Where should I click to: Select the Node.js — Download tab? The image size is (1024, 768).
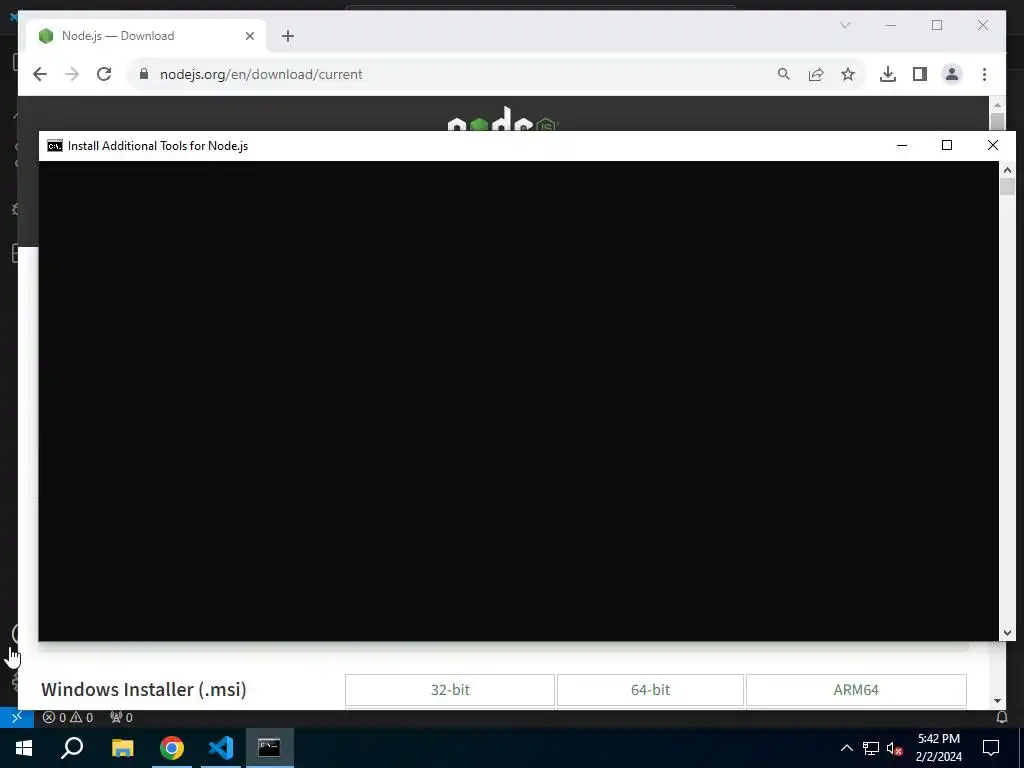146,36
